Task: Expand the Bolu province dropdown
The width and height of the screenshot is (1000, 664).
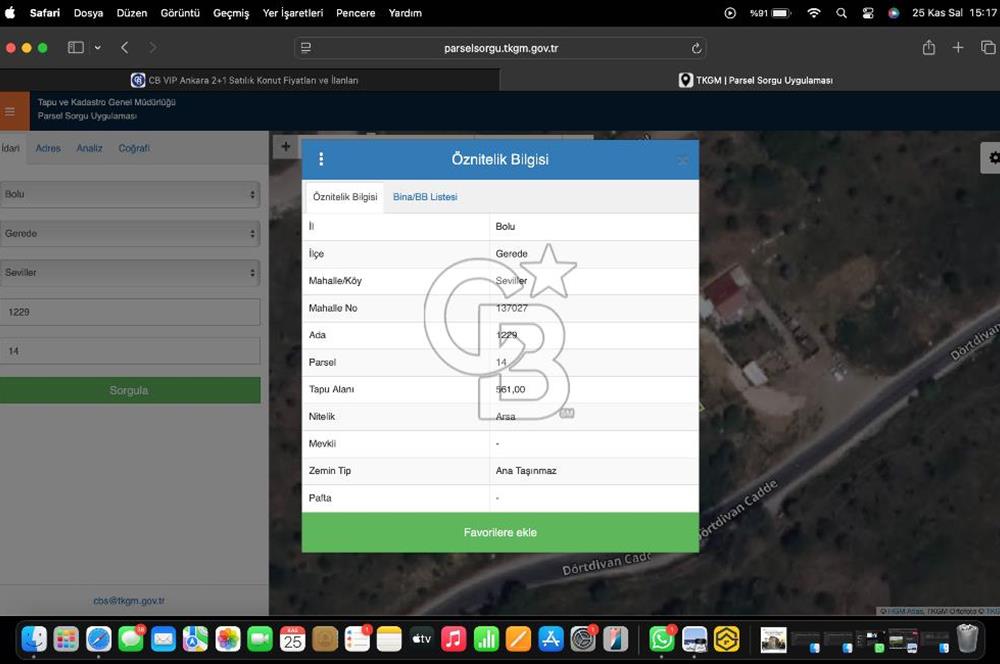Action: (x=130, y=194)
